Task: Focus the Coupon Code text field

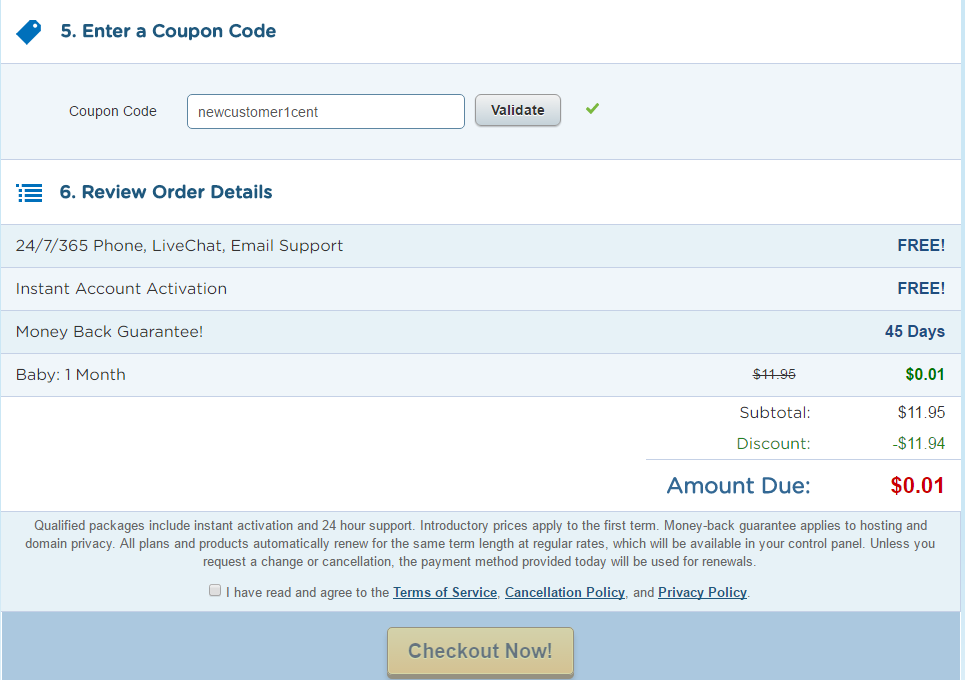Action: [x=325, y=112]
